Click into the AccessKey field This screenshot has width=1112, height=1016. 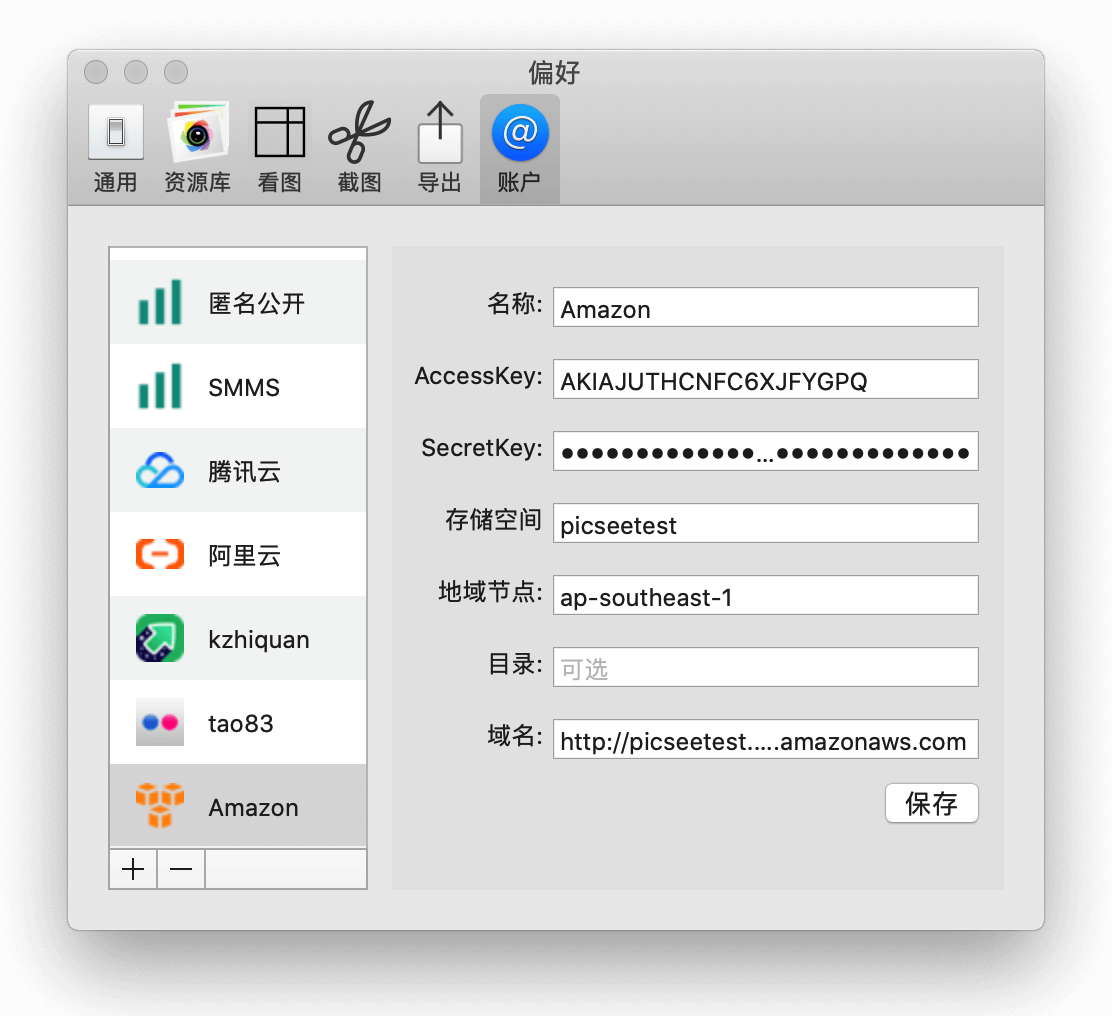[x=766, y=379]
